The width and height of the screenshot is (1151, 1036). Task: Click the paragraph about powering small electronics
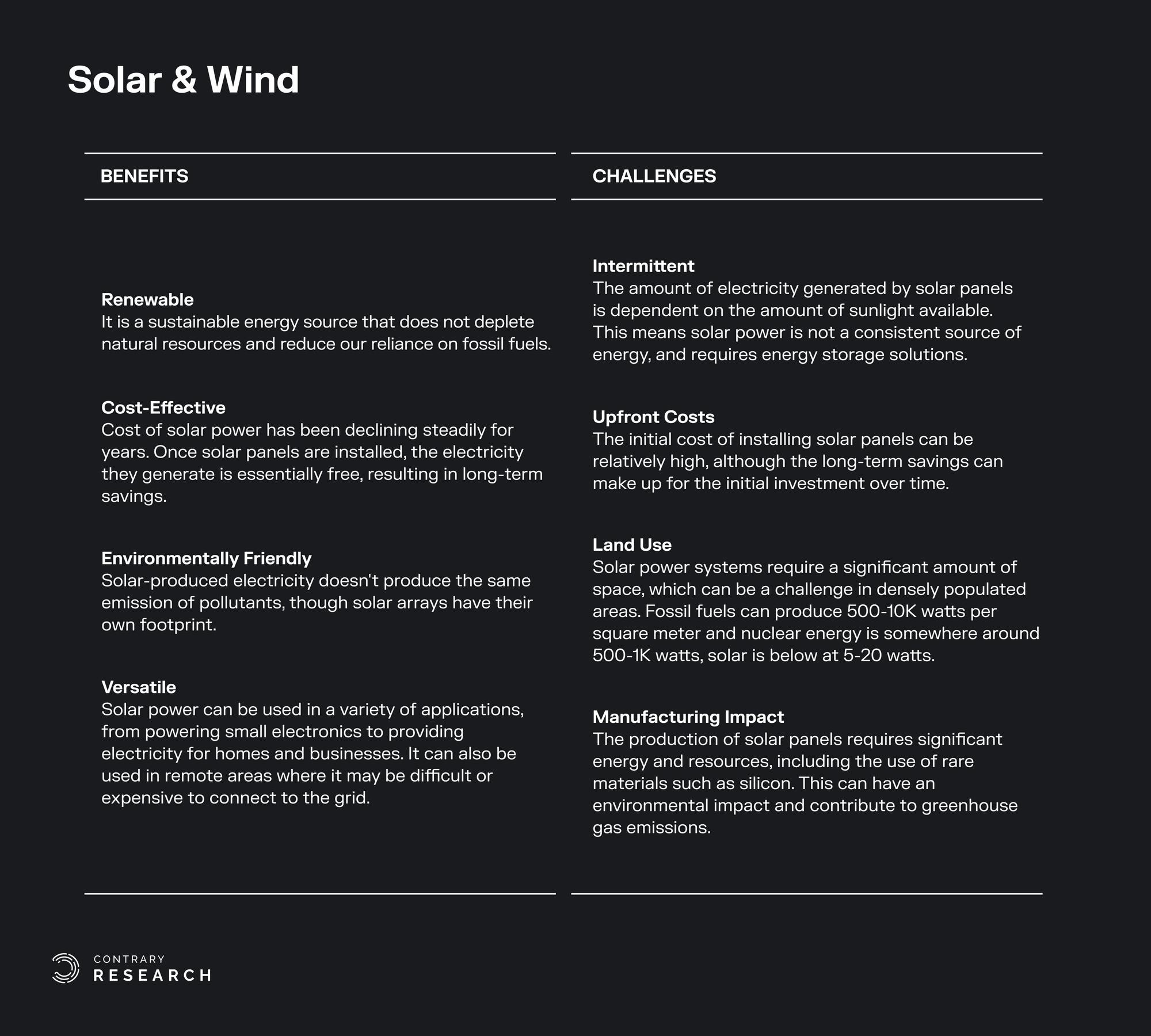coord(312,753)
